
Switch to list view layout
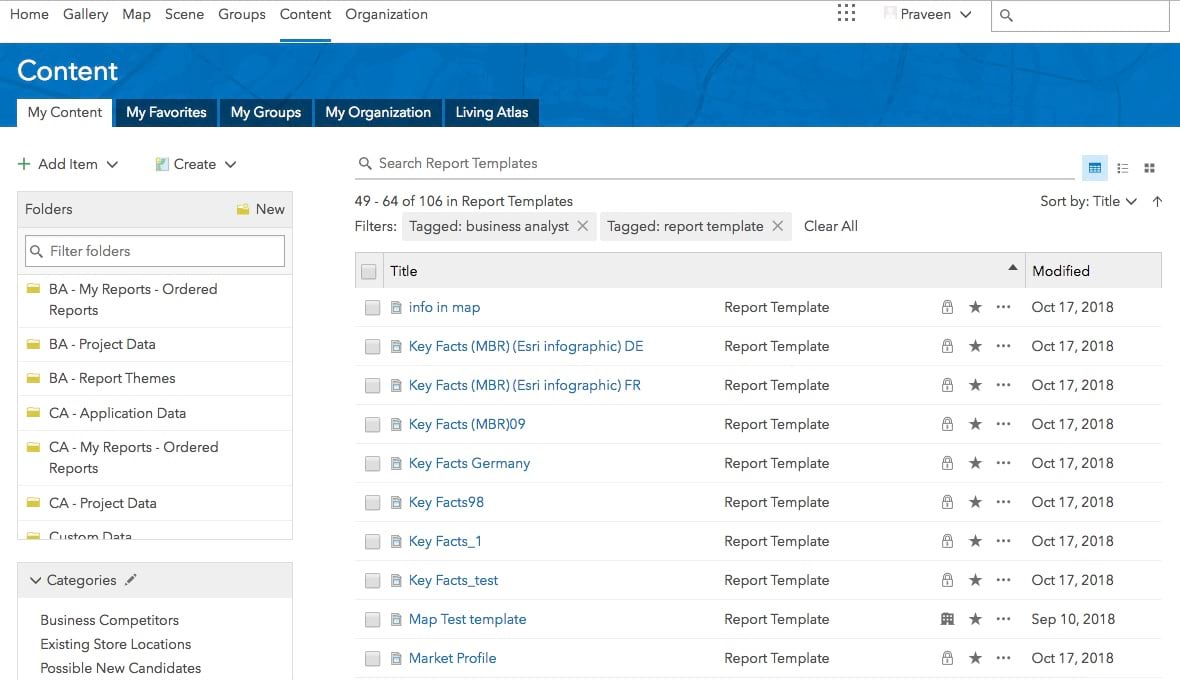coord(1122,168)
